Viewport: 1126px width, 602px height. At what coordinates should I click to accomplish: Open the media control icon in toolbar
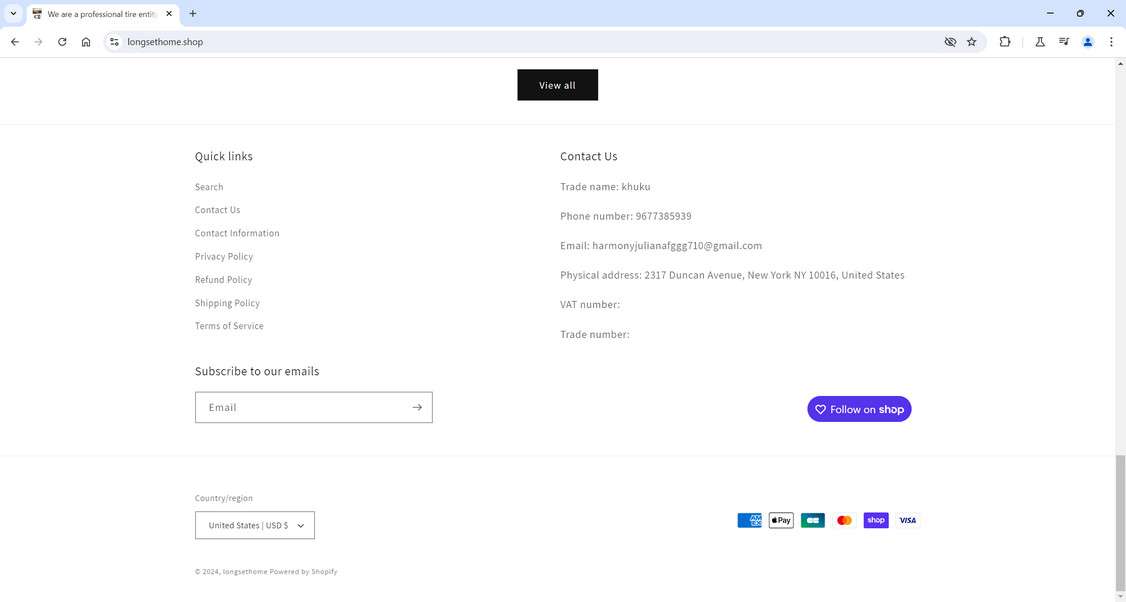pos(1064,42)
